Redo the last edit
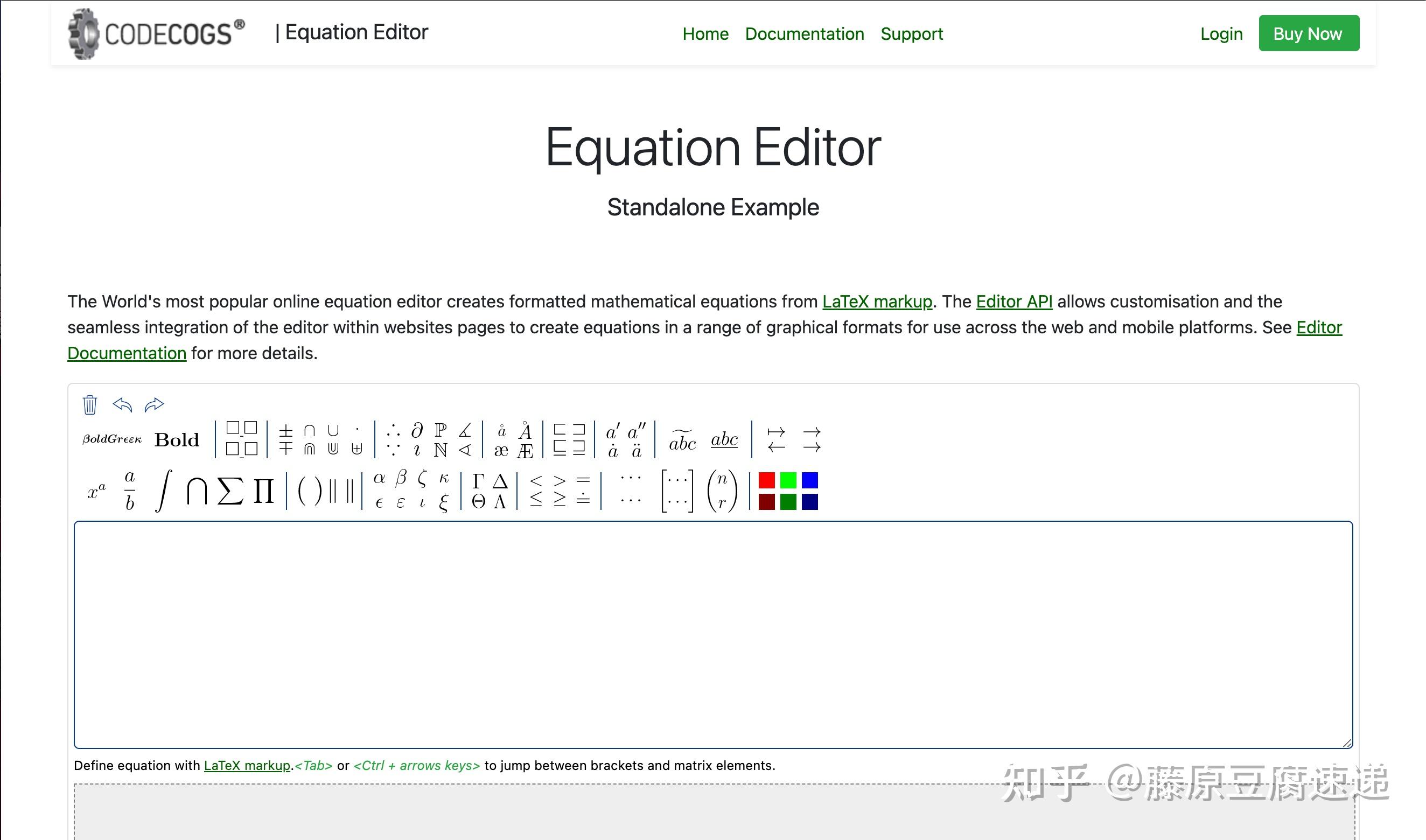Image resolution: width=1426 pixels, height=840 pixels. (154, 405)
